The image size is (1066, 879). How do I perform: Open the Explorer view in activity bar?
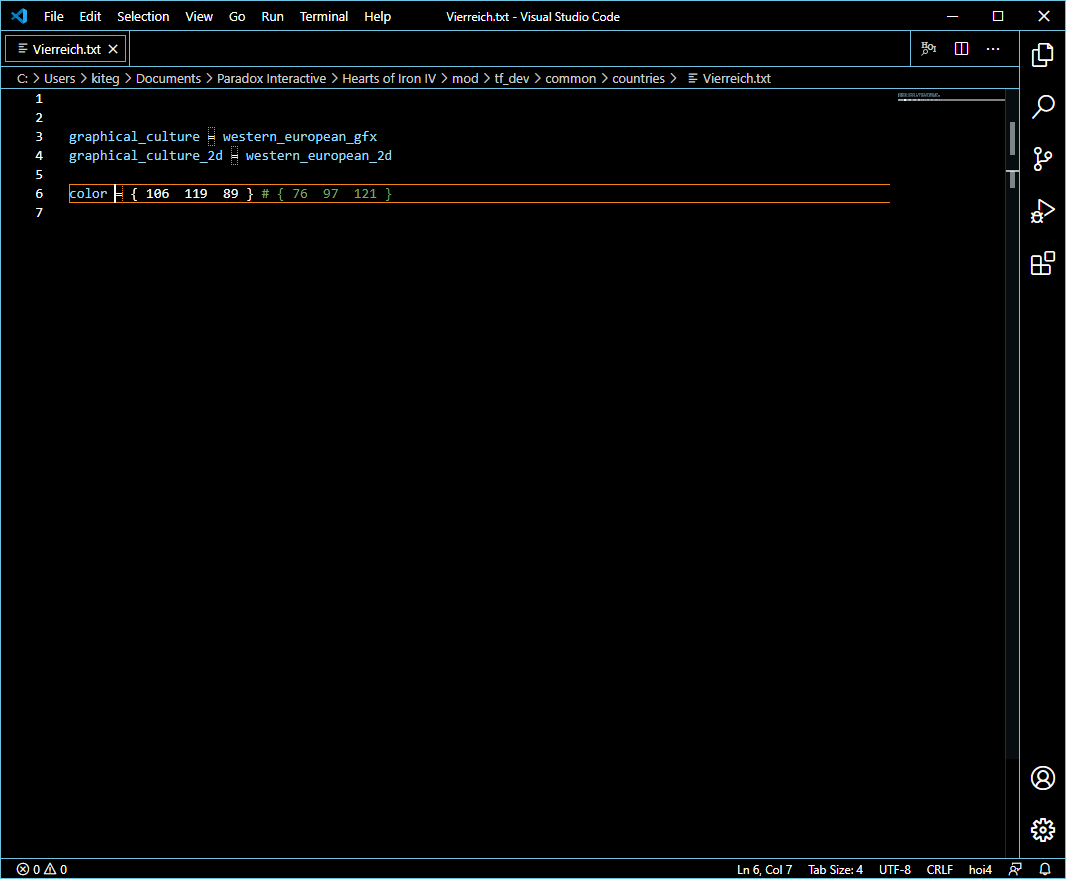[1042, 55]
